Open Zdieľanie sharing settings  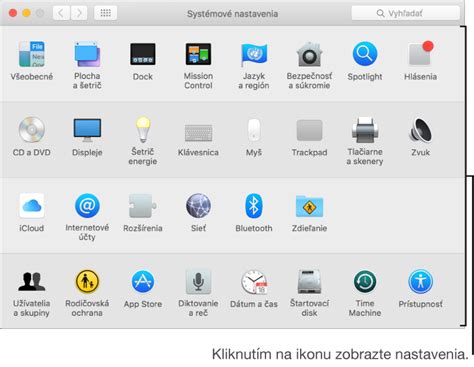click(x=309, y=206)
